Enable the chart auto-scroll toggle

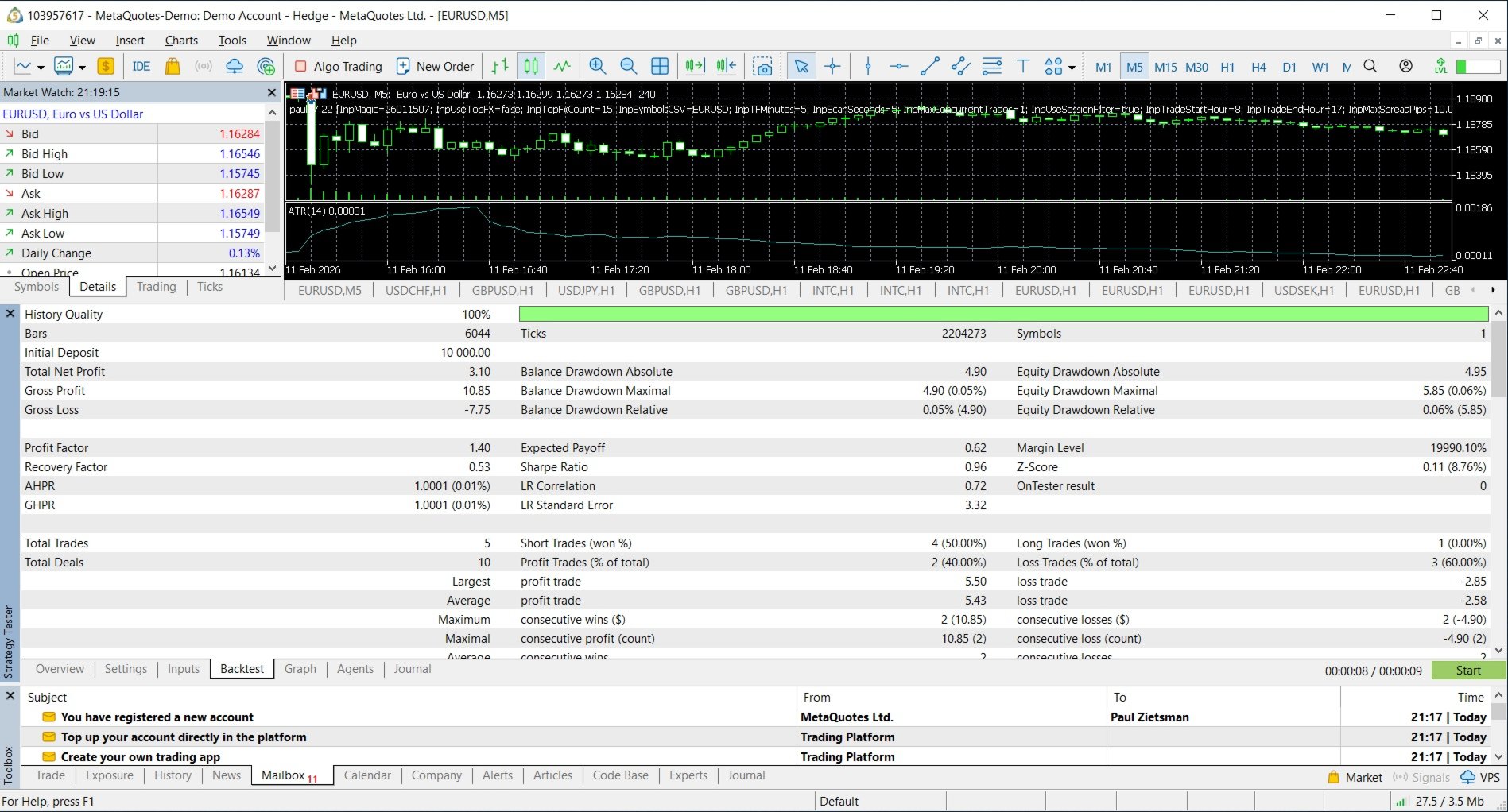tap(695, 67)
